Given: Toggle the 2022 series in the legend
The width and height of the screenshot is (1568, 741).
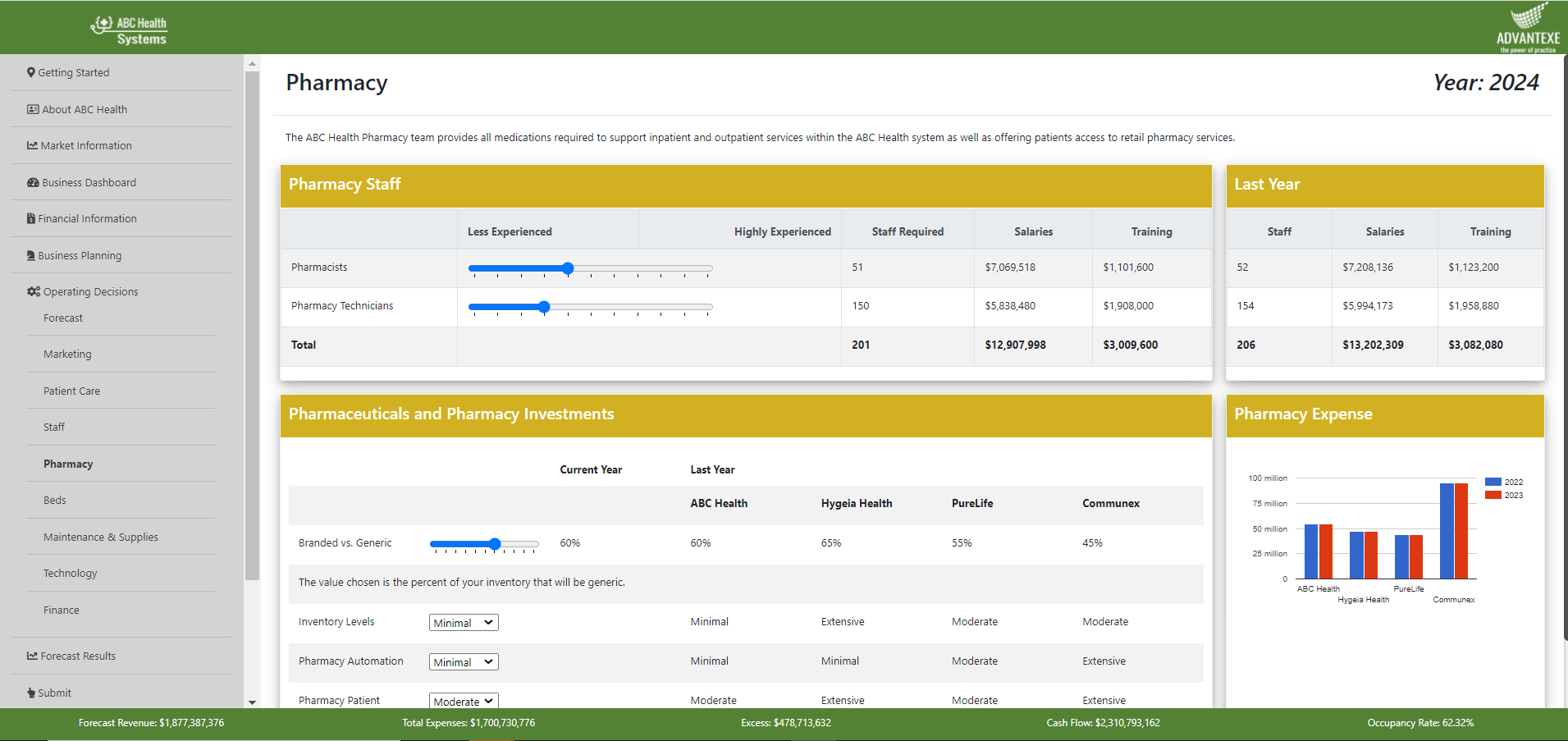Looking at the screenshot, I should pyautogui.click(x=1505, y=483).
